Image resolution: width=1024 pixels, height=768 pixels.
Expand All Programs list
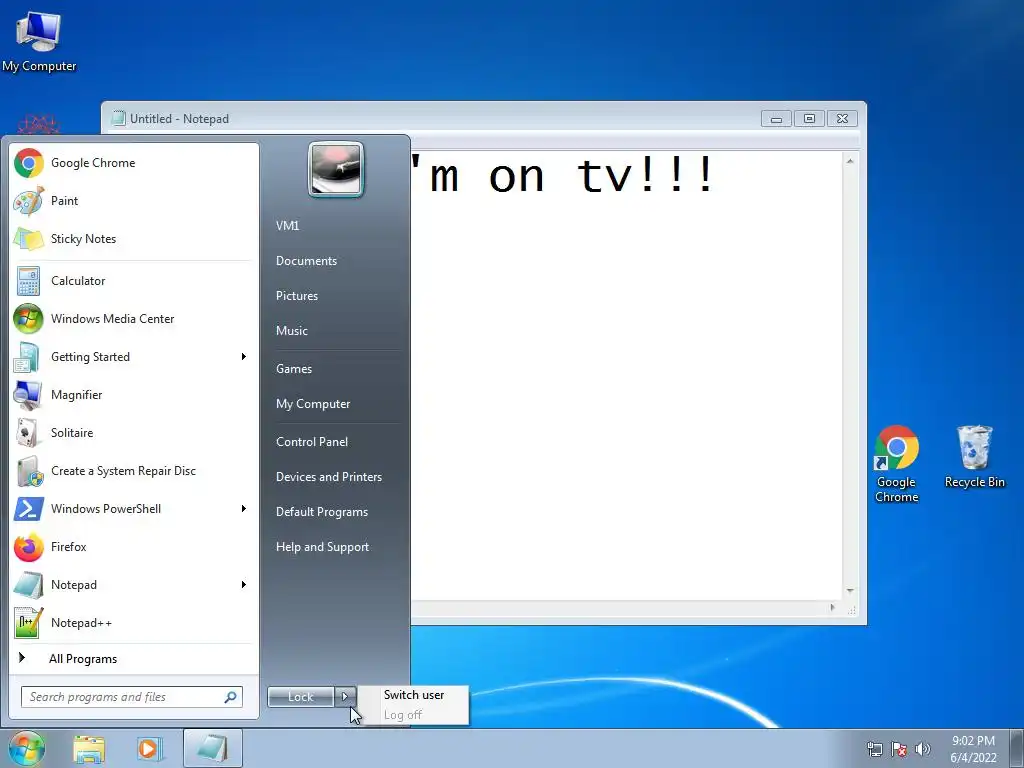click(133, 659)
